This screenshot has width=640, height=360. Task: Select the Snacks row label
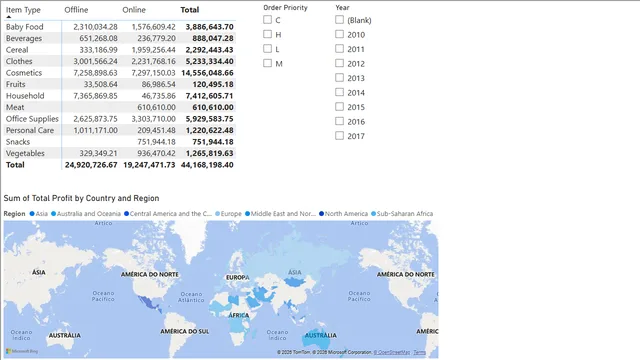[x=18, y=142]
